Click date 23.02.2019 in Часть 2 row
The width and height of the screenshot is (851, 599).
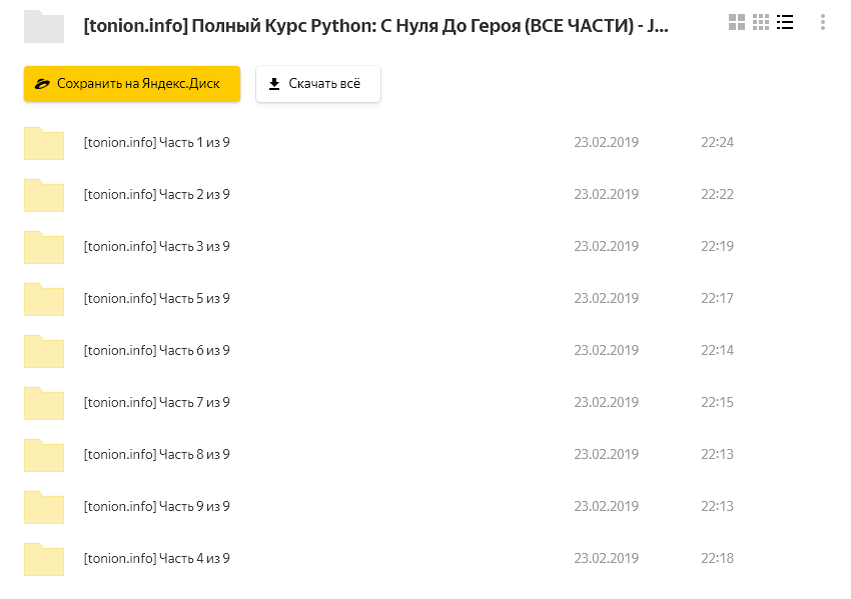pos(606,194)
